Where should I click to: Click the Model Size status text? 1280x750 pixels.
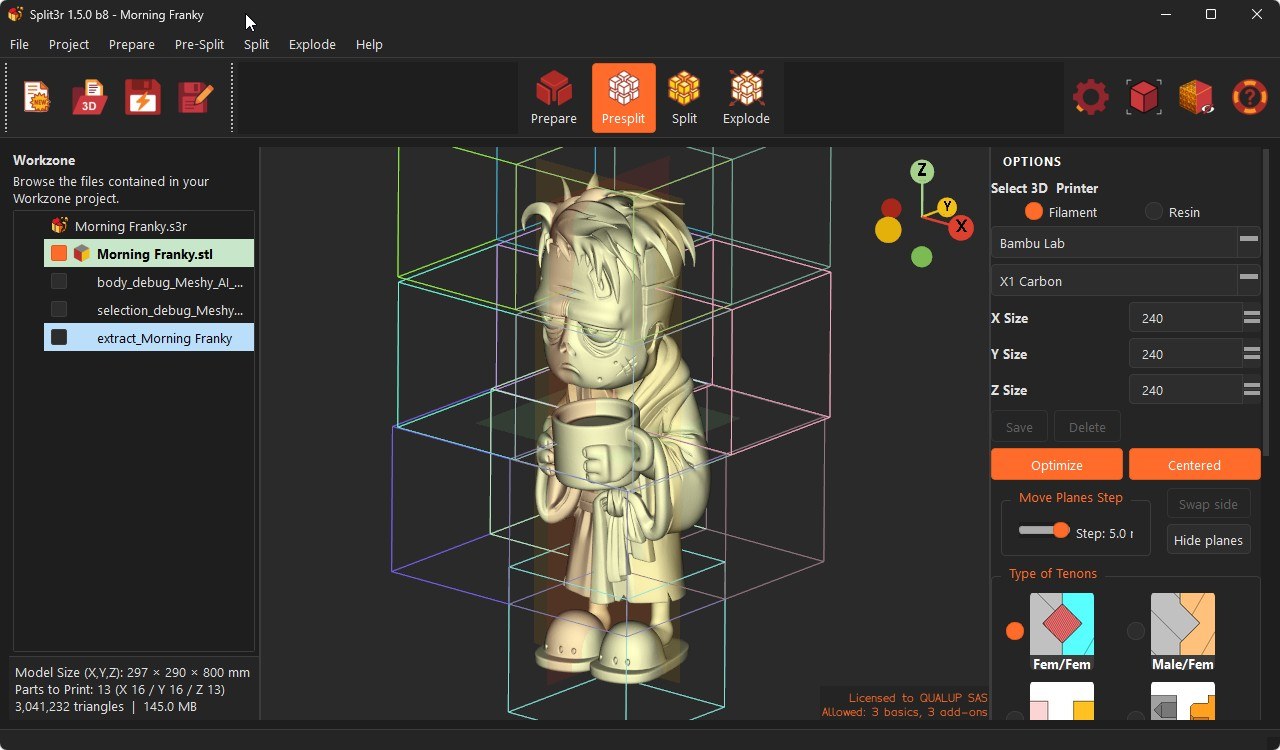tap(132, 672)
